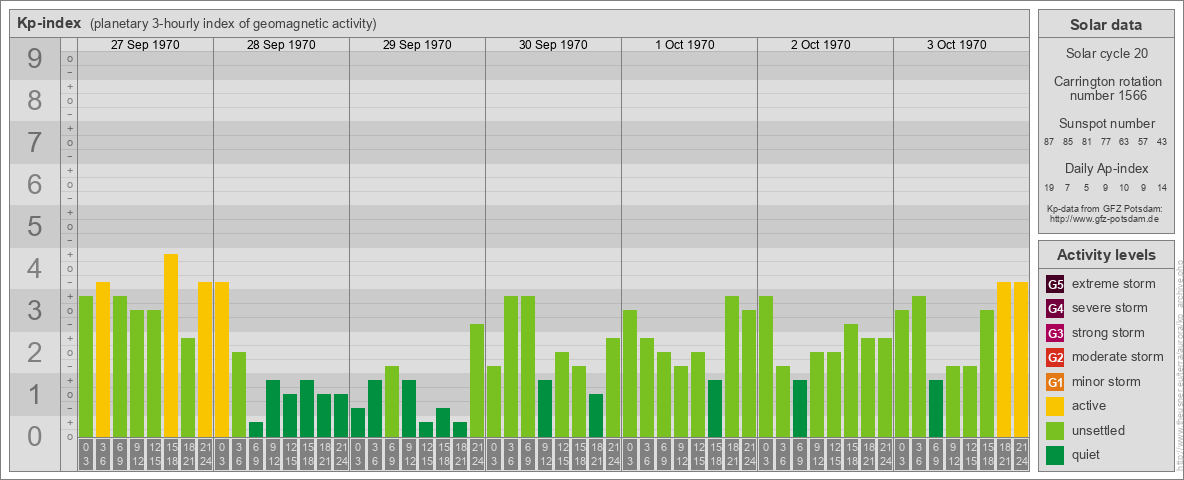Click the G4 severe storm legend icon
1184x480 pixels.
[x=1055, y=309]
